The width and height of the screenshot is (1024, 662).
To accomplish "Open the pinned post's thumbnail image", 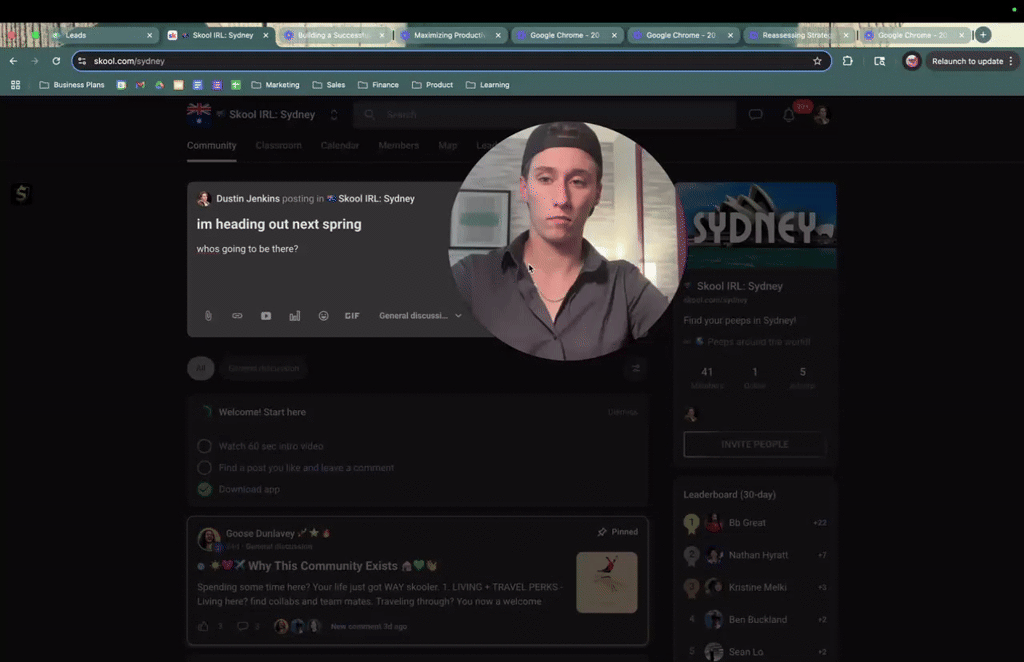I will pos(607,582).
